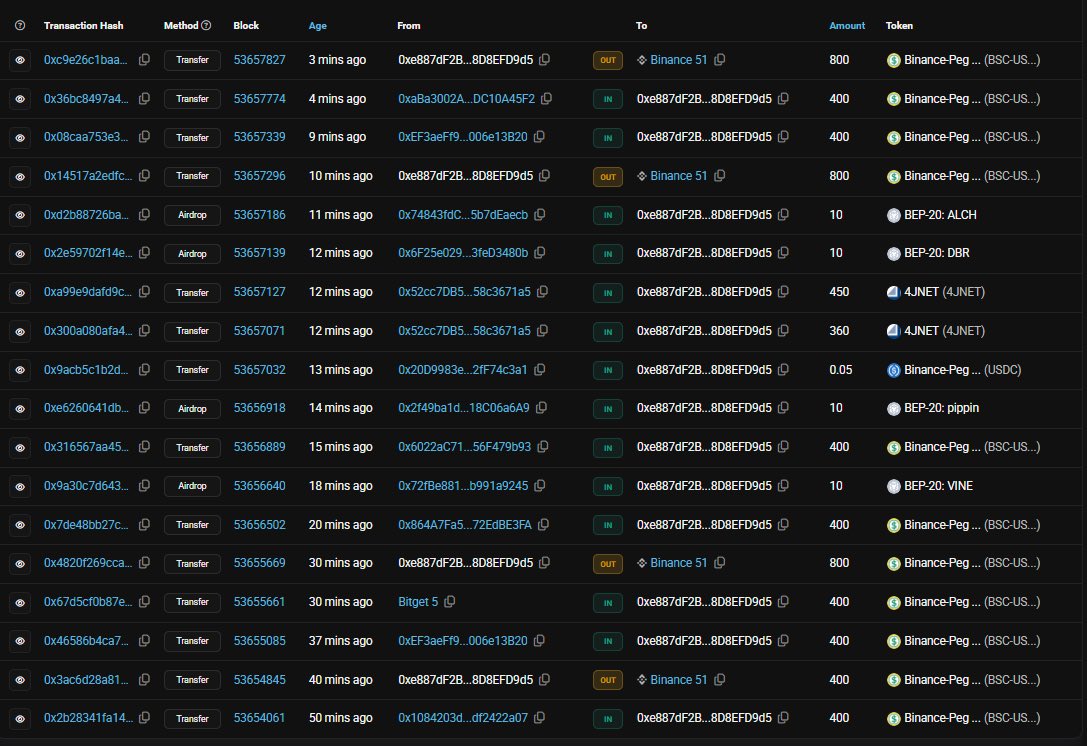Image resolution: width=1087 pixels, height=746 pixels.
Task: Toggle eye preview for 0x4820f269cca row
Action: [20, 564]
